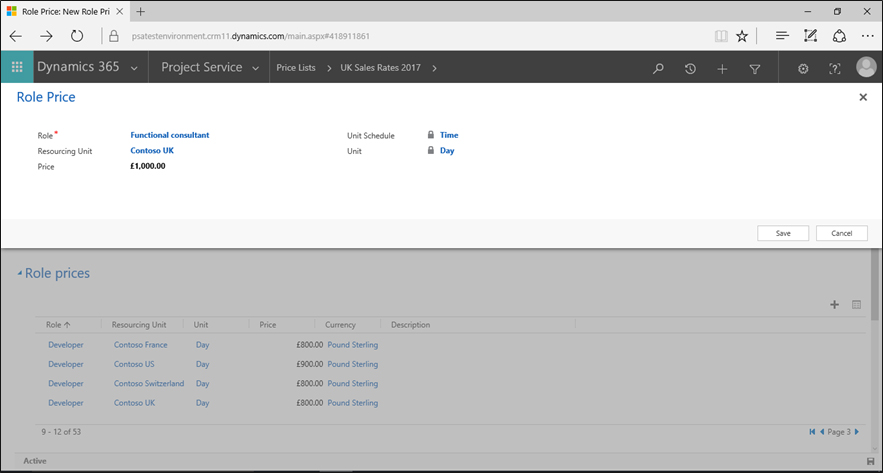The height and width of the screenshot is (473, 883).
Task: Click Day unit in Contoso US row
Action: (202, 364)
